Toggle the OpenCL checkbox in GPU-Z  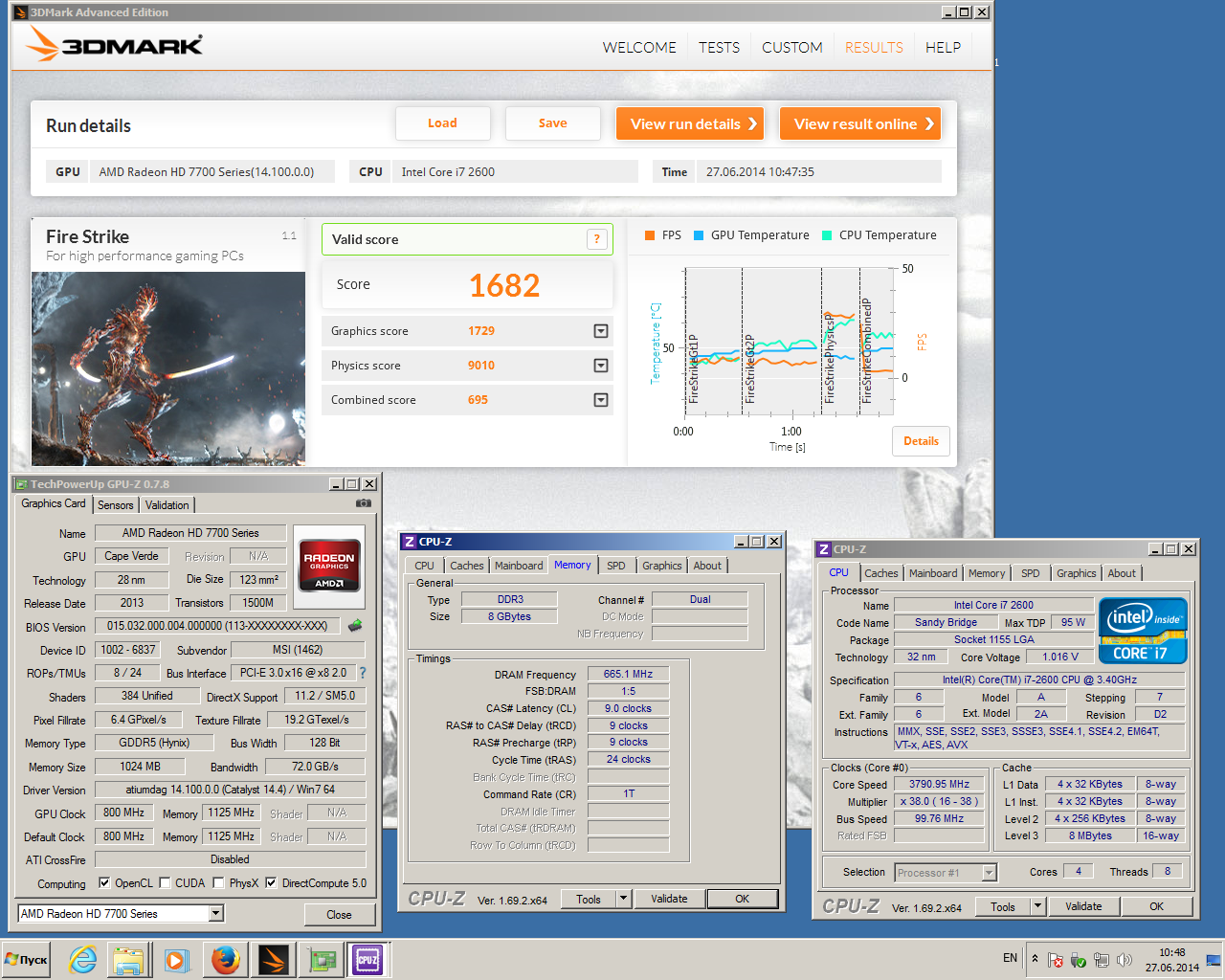coord(105,882)
